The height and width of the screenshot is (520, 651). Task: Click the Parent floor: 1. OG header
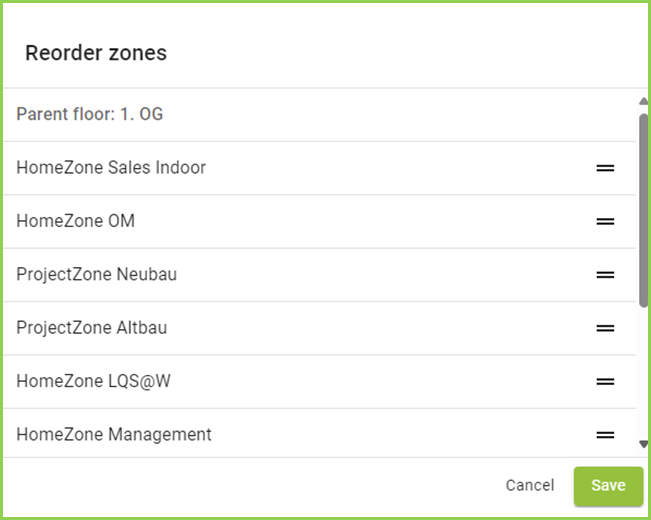[90, 114]
